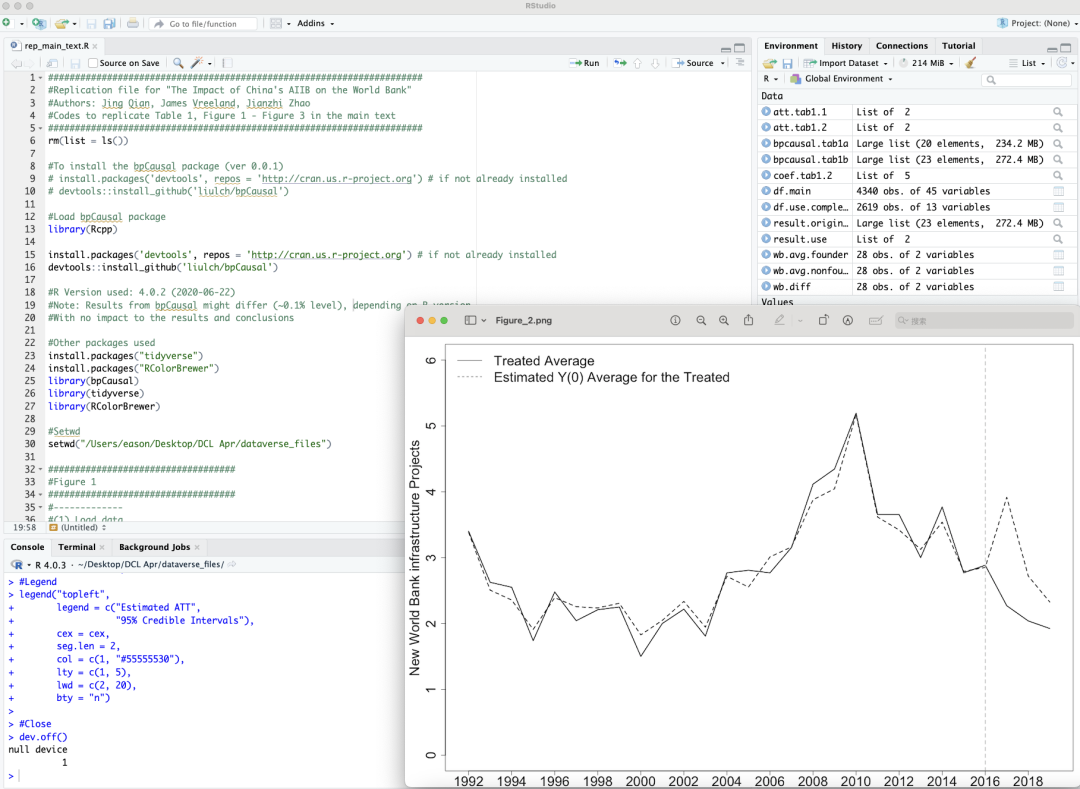This screenshot has height=789, width=1080.
Task: Open the (Untitled) section navigator
Action: click(79, 528)
